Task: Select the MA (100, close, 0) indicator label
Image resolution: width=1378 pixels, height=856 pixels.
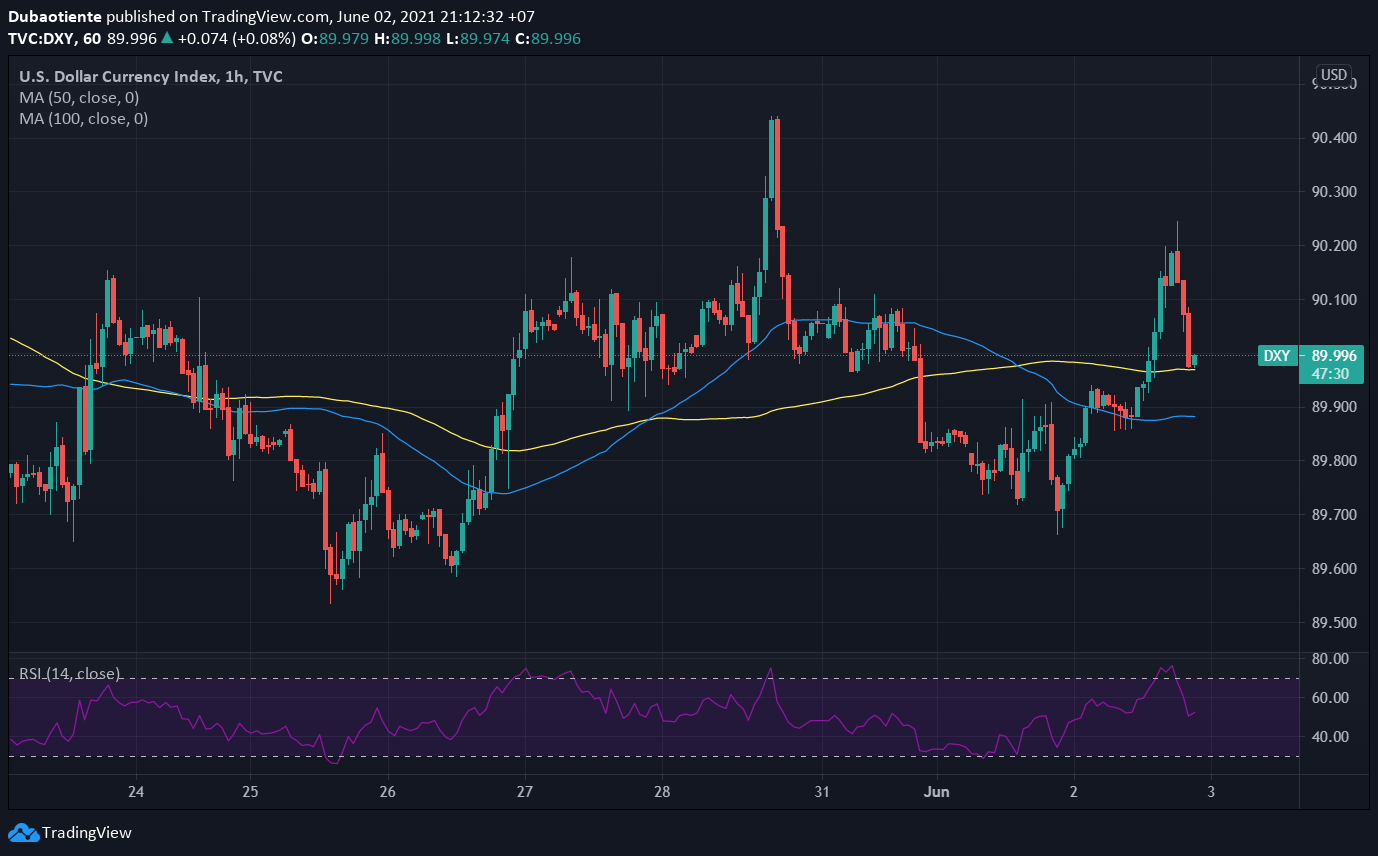Action: (x=83, y=118)
